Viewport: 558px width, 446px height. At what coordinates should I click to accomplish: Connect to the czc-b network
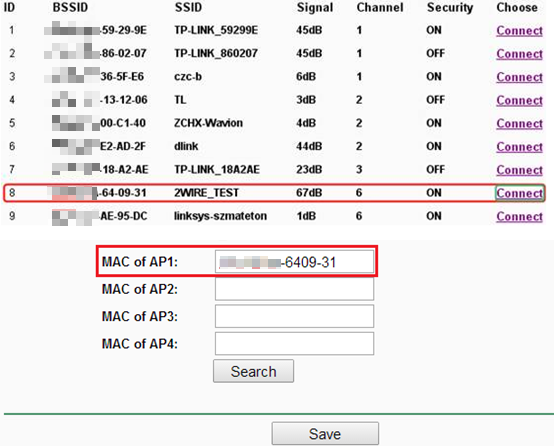point(519,77)
